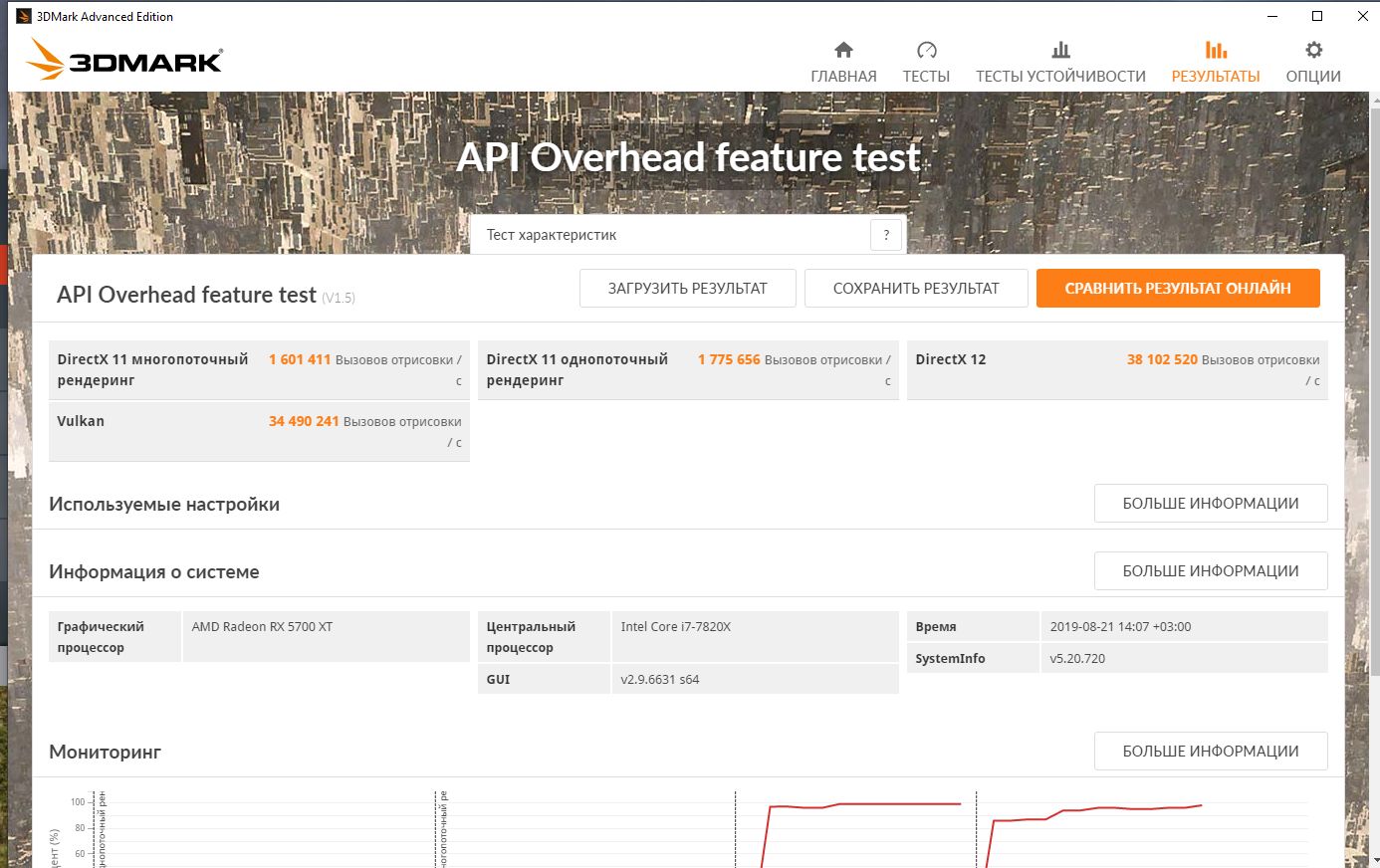The width and height of the screenshot is (1380, 868).
Task: Select the SystemInfo version v5.20.720
Action: [1077, 659]
